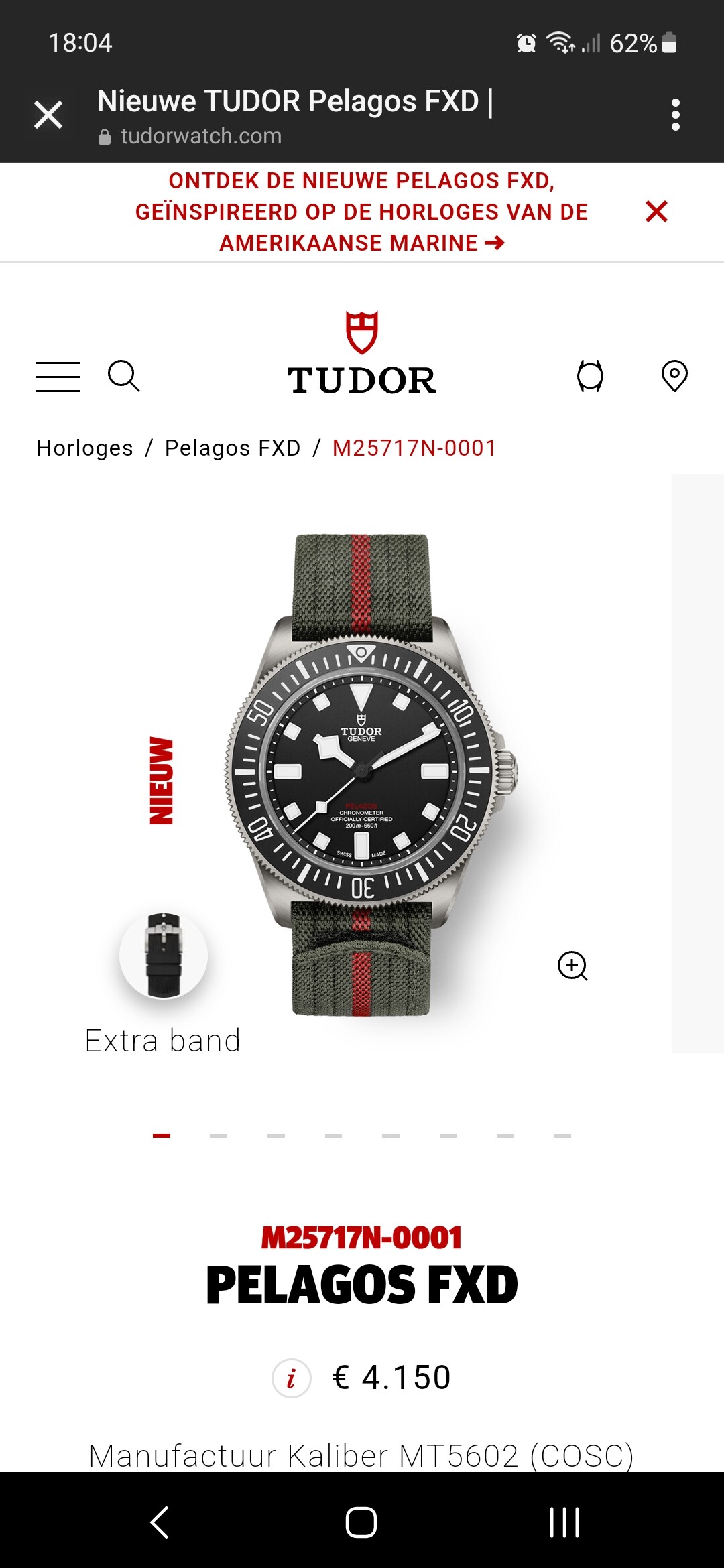
Task: Zoom into the watch image
Action: coord(572,966)
